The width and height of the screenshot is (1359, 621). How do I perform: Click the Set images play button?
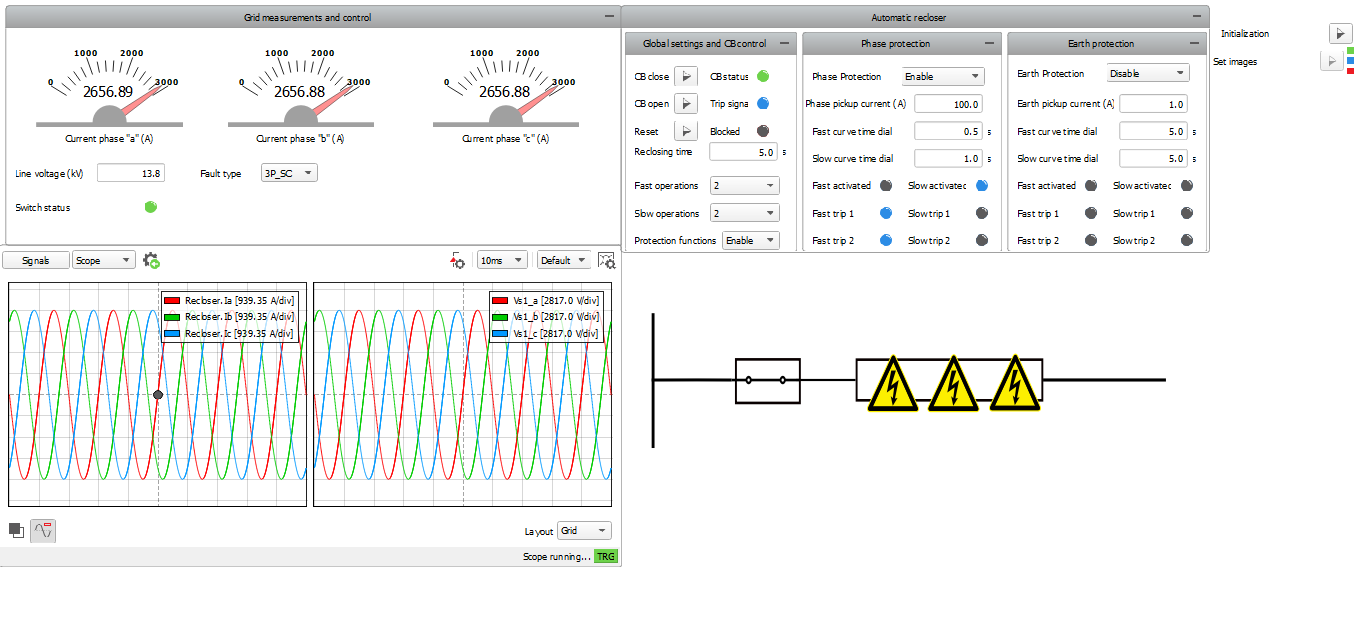[1331, 62]
